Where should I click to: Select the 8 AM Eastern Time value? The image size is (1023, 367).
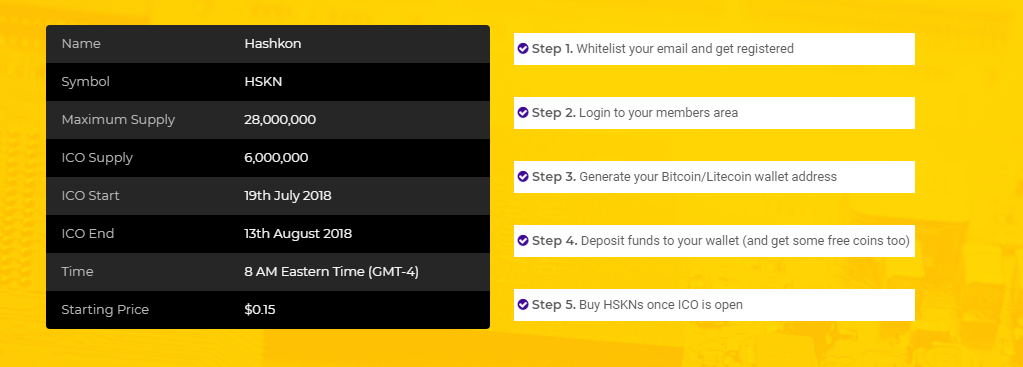click(x=331, y=272)
